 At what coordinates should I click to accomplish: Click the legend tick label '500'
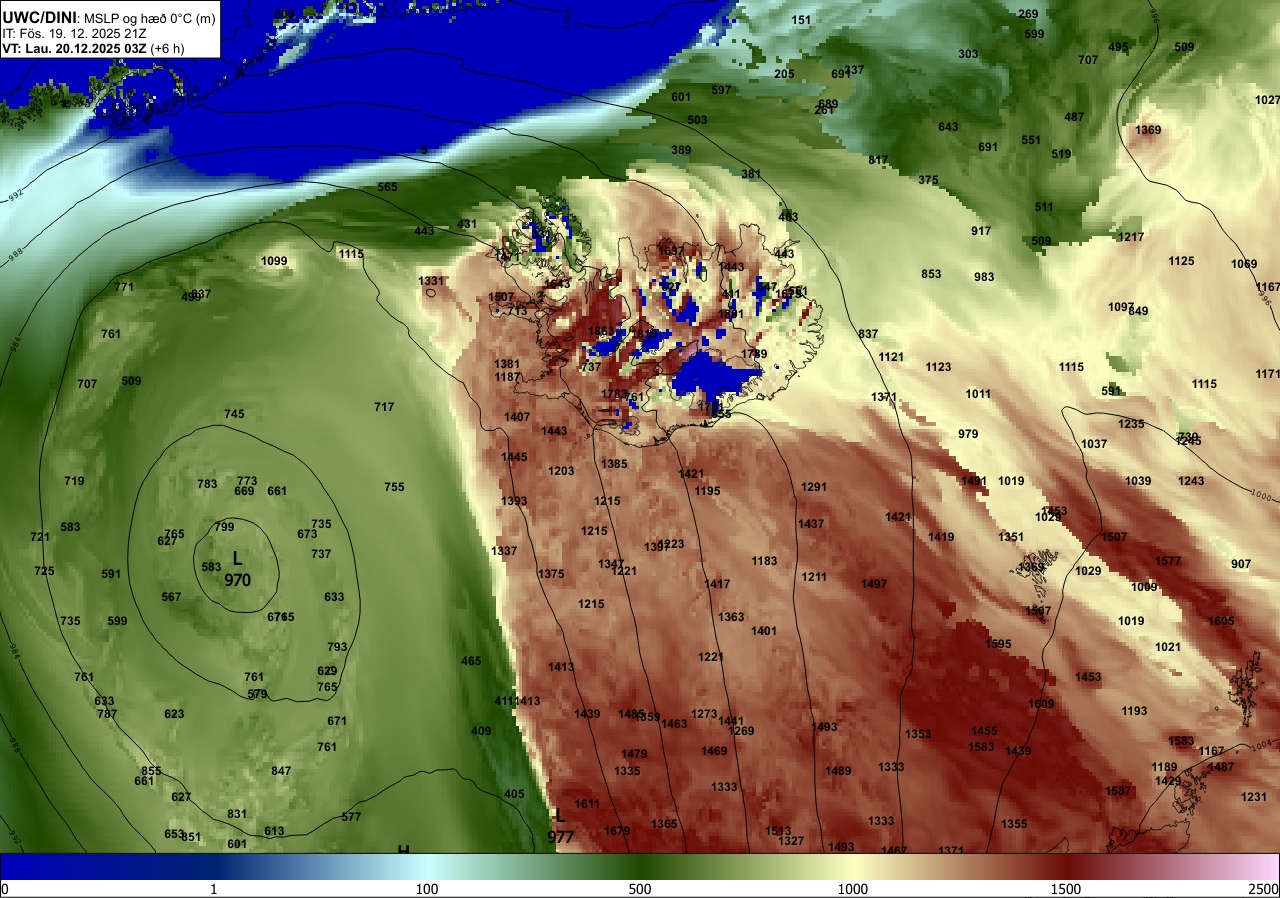[640, 889]
